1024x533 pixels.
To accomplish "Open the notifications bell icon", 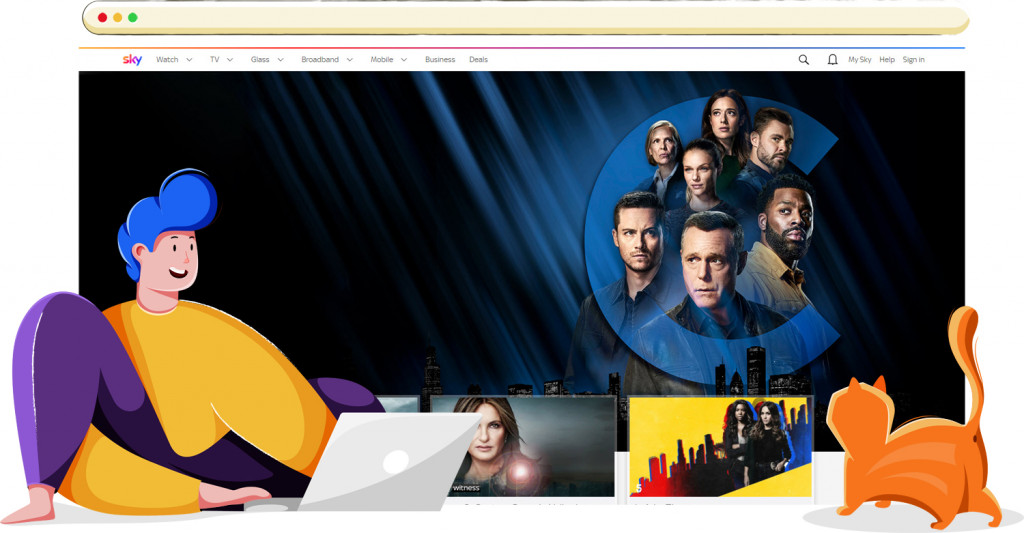I will coord(833,59).
